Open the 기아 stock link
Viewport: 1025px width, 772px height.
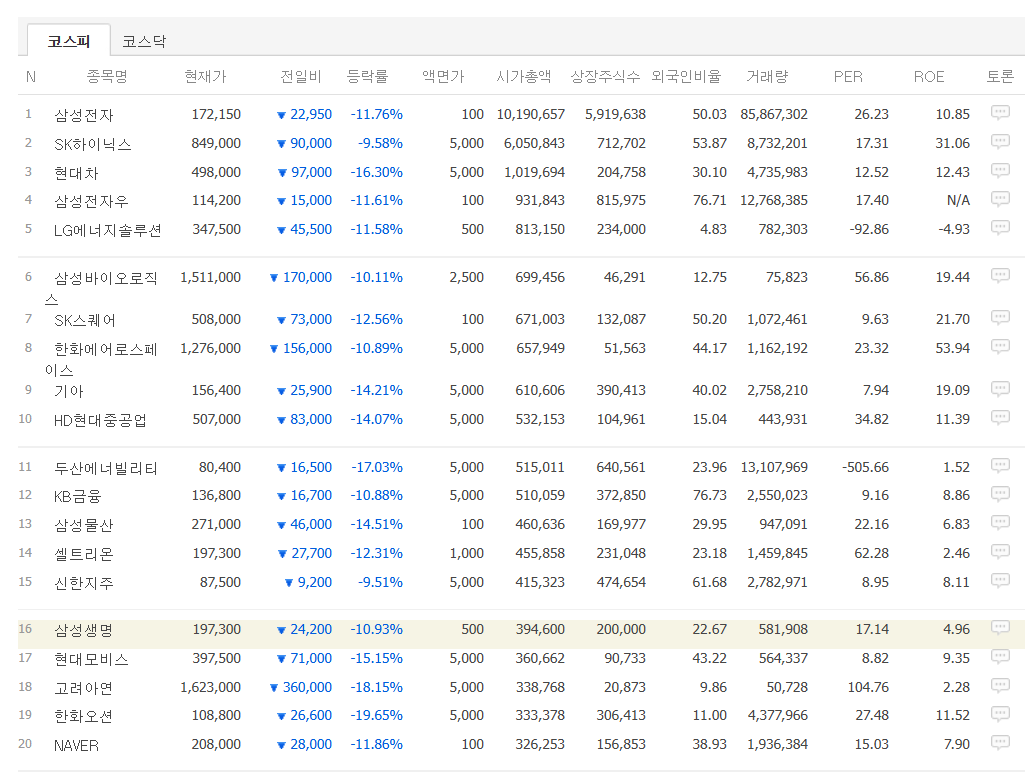69,391
